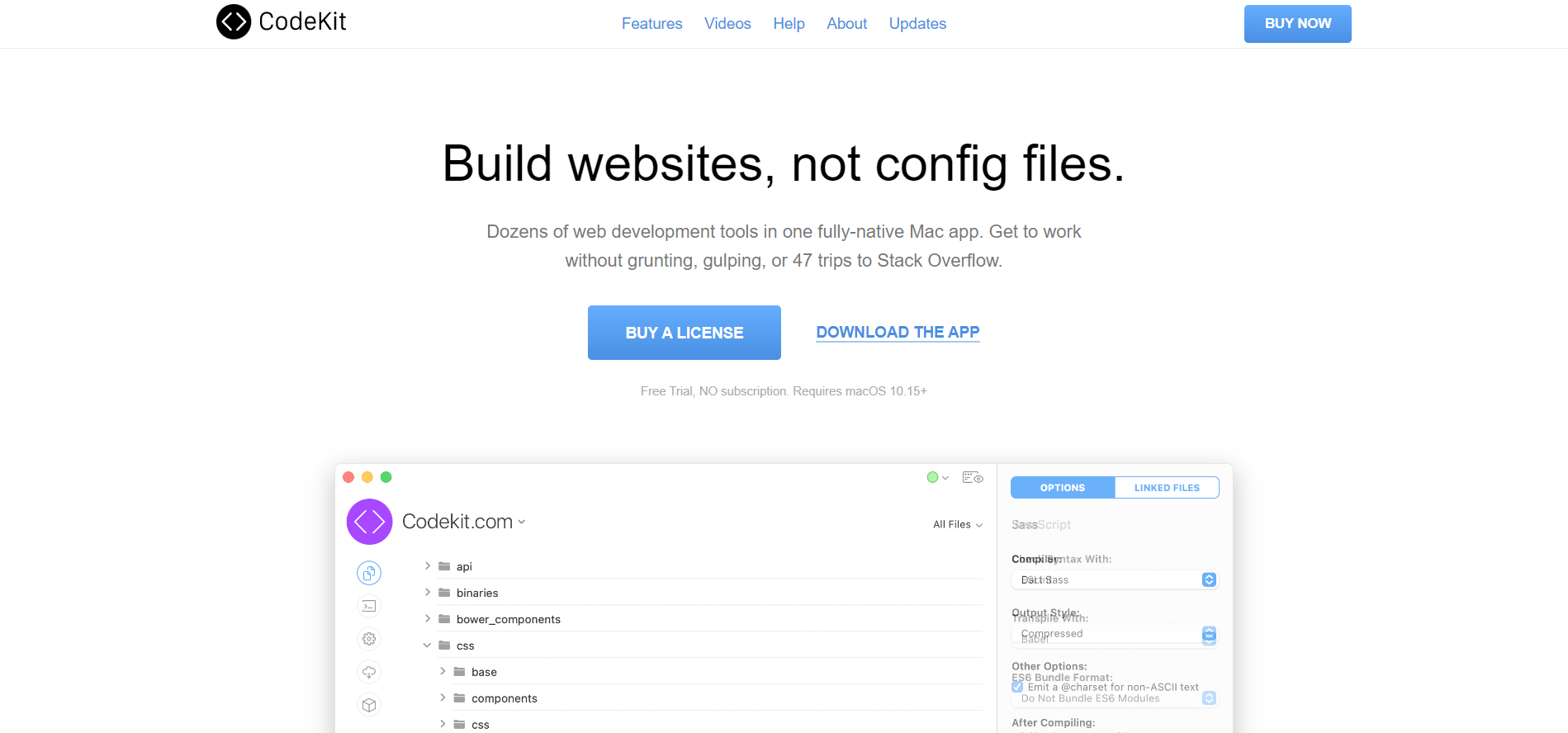The width and height of the screenshot is (1568, 733).
Task: Expand the binaries folder
Action: click(427, 592)
